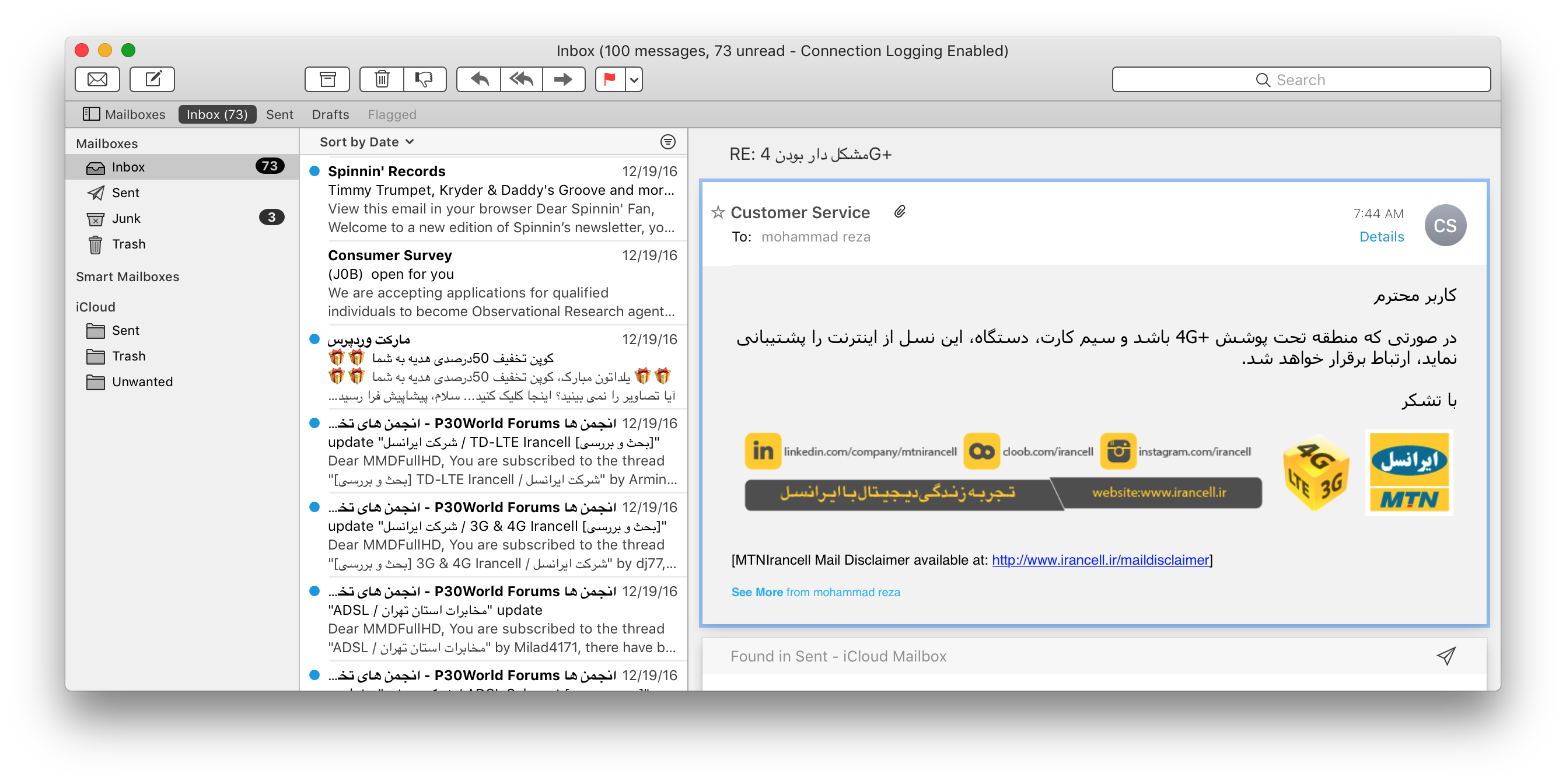Star Customer Service as VIP

pos(718,212)
